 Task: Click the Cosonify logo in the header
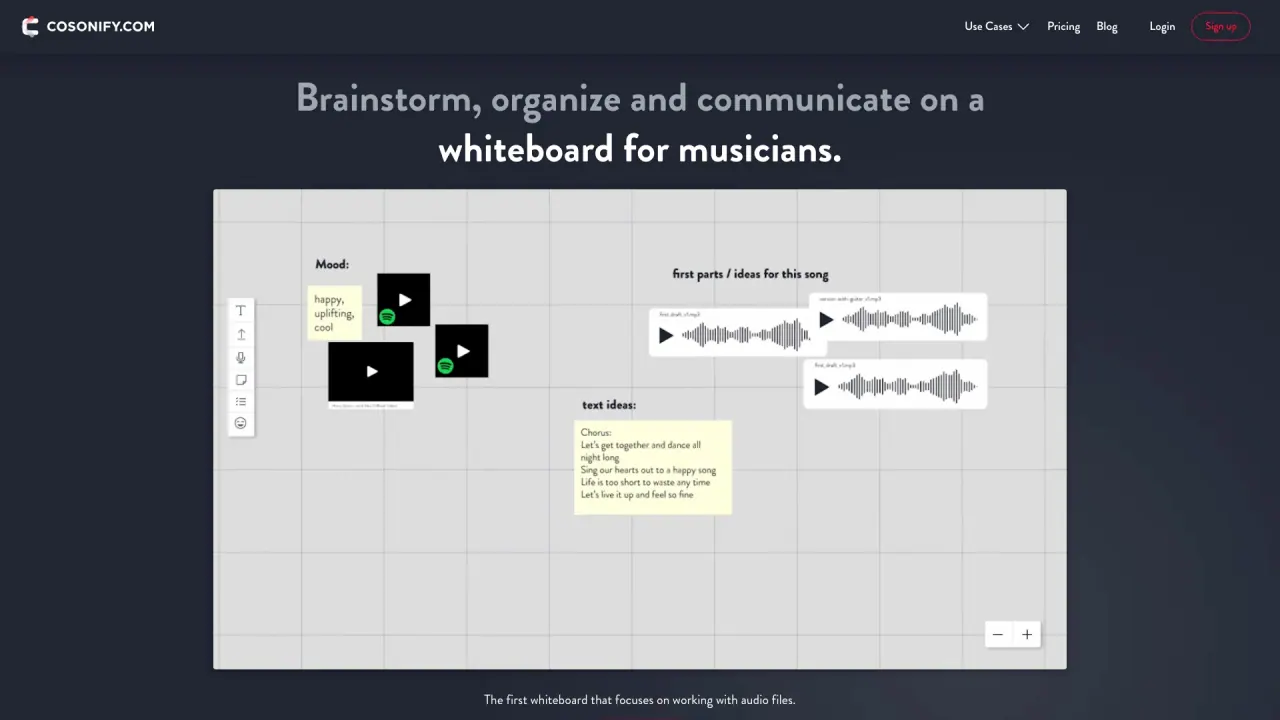point(88,27)
